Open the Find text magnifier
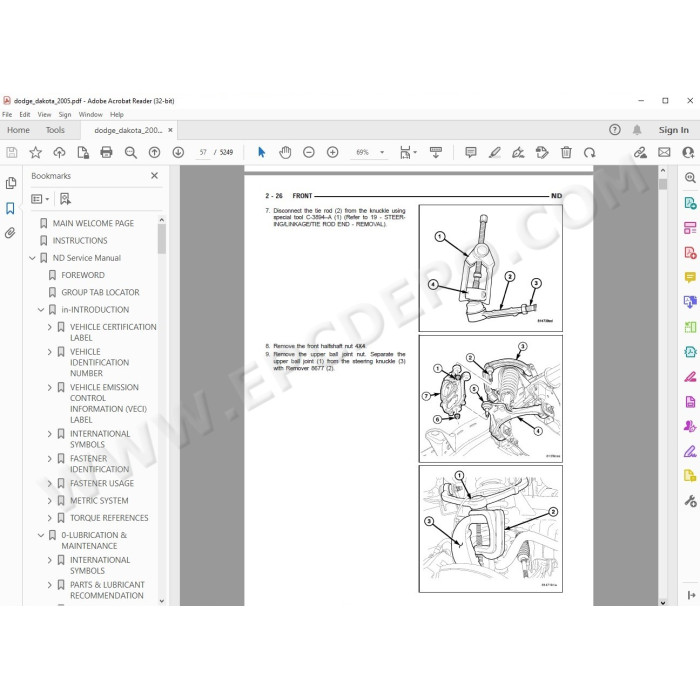The image size is (700, 700). pyautogui.click(x=130, y=153)
